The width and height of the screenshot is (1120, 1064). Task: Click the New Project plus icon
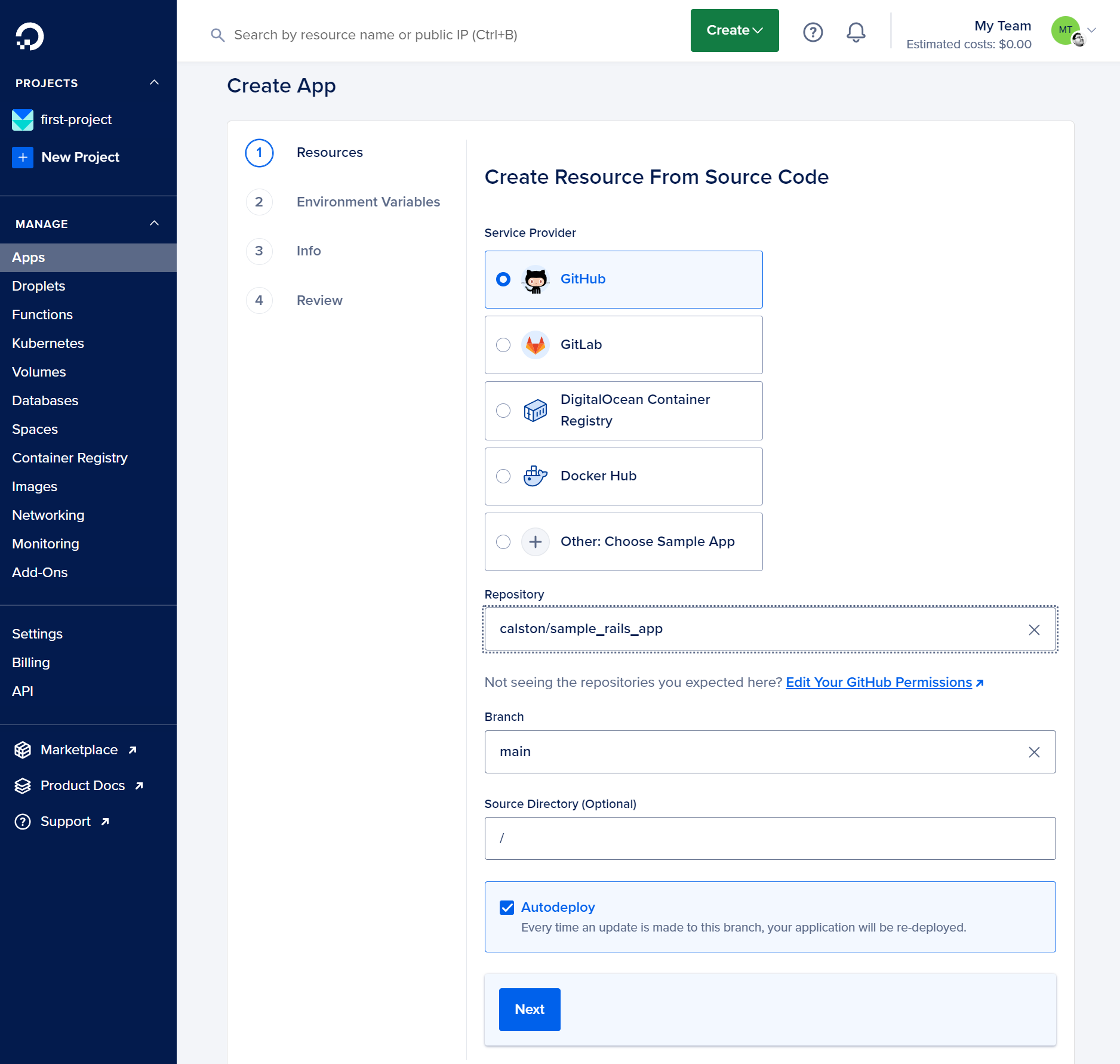pyautogui.click(x=23, y=158)
